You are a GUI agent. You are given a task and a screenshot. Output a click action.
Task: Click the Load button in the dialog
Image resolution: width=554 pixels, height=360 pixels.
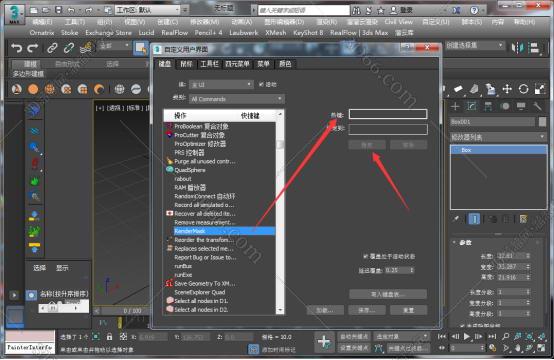pyautogui.click(x=325, y=310)
